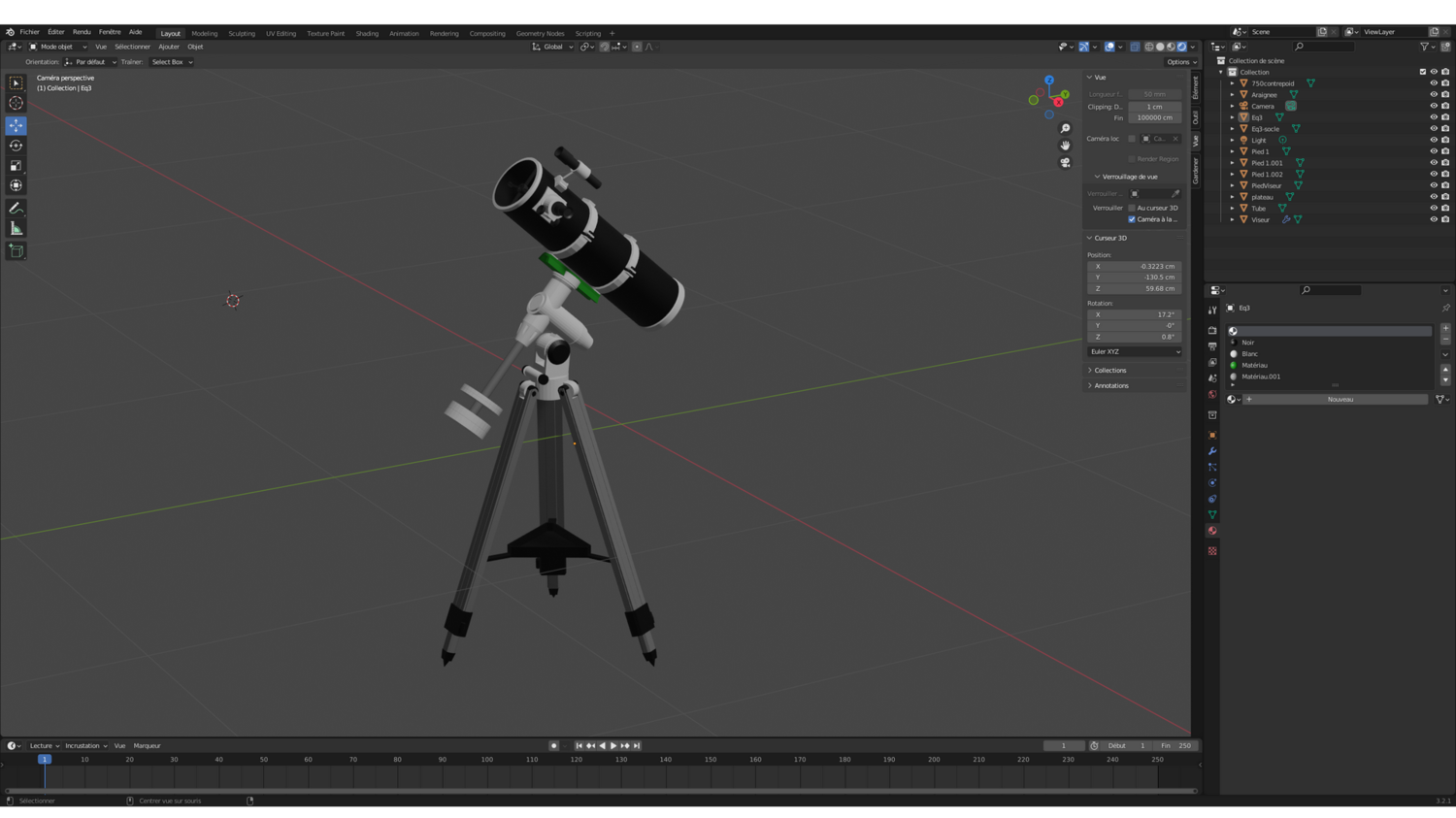Open the World properties tab
The image size is (1456, 818).
coord(1212,395)
